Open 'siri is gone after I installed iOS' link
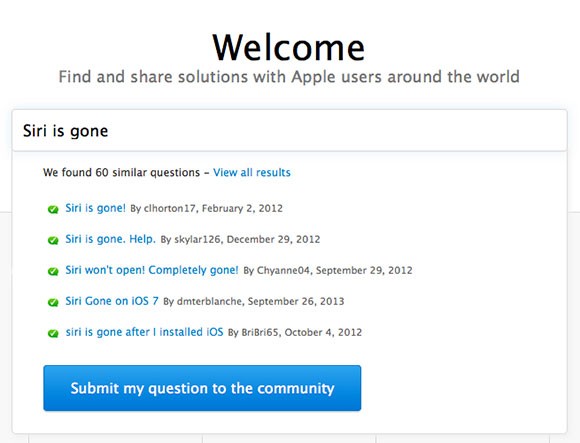The height and width of the screenshot is (443, 580). (144, 332)
